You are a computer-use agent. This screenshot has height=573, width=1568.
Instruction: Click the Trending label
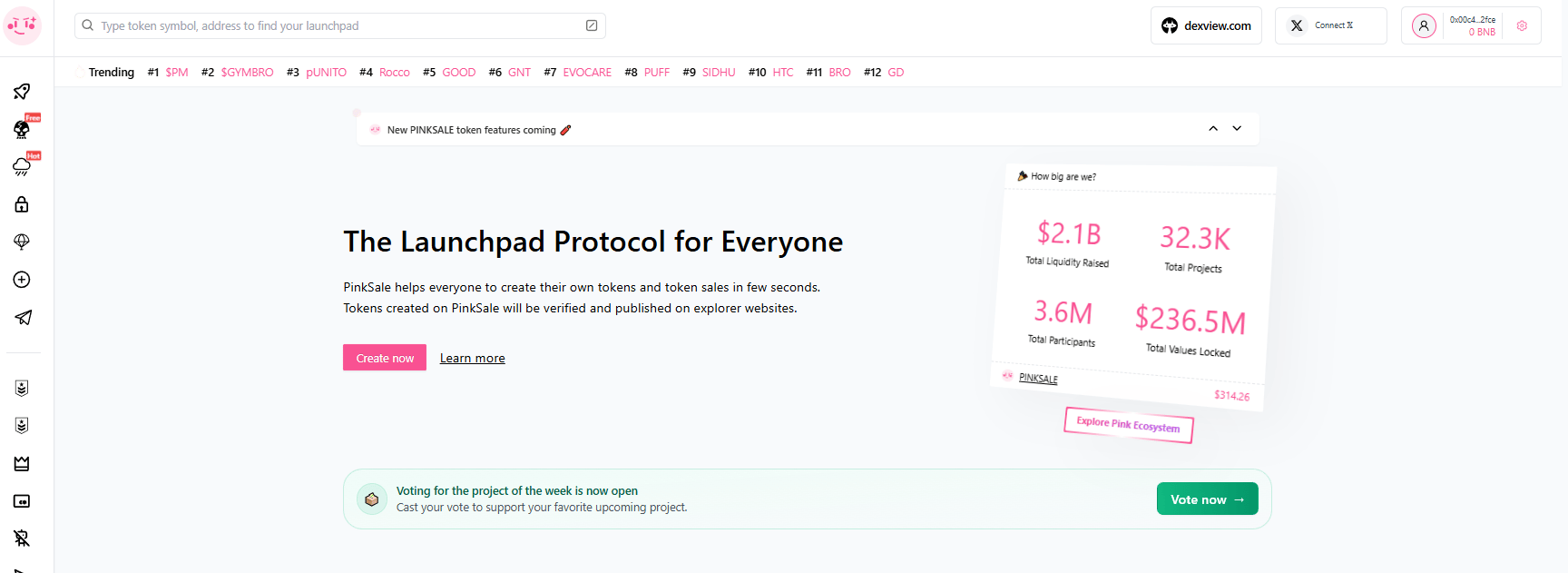112,72
